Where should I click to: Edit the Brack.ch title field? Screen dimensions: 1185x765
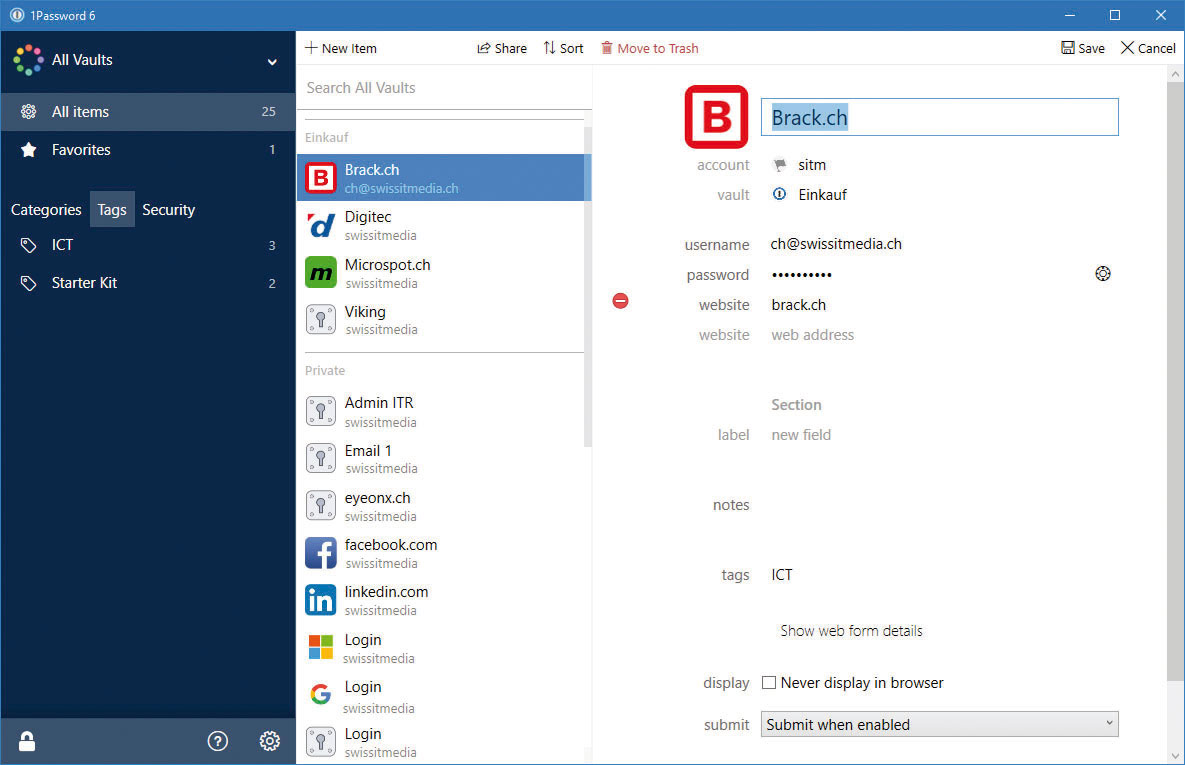coord(939,117)
